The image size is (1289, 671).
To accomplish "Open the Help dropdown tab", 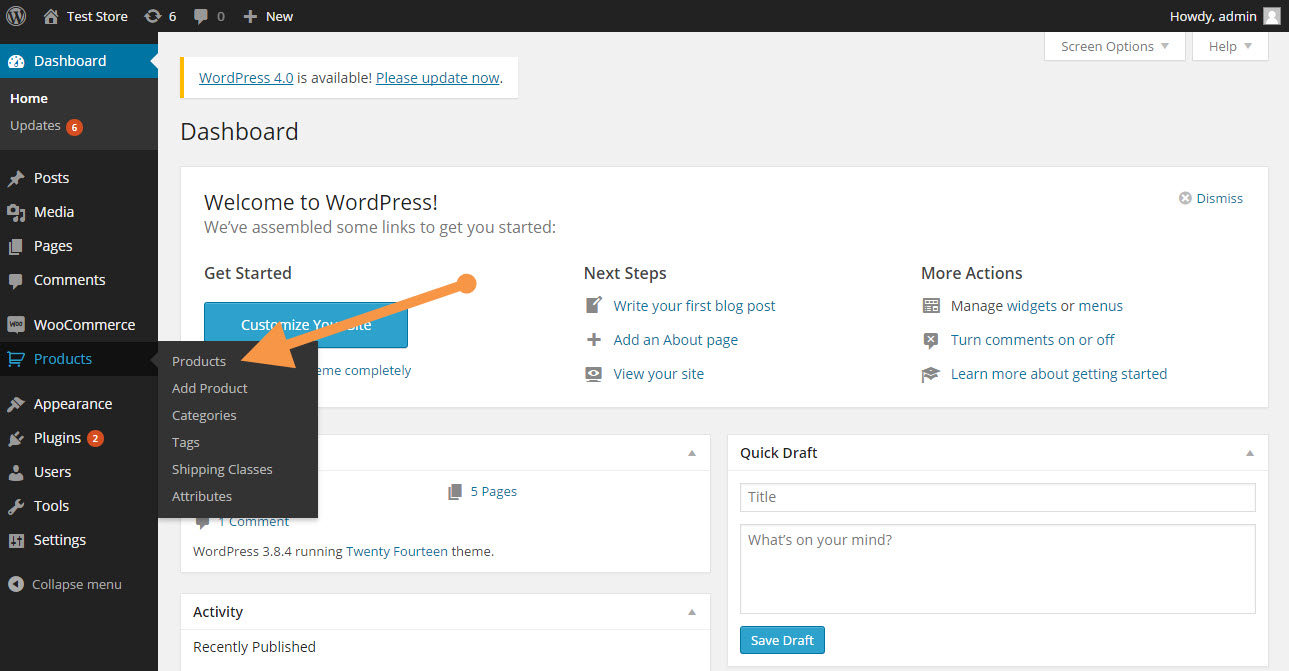I will [x=1230, y=46].
